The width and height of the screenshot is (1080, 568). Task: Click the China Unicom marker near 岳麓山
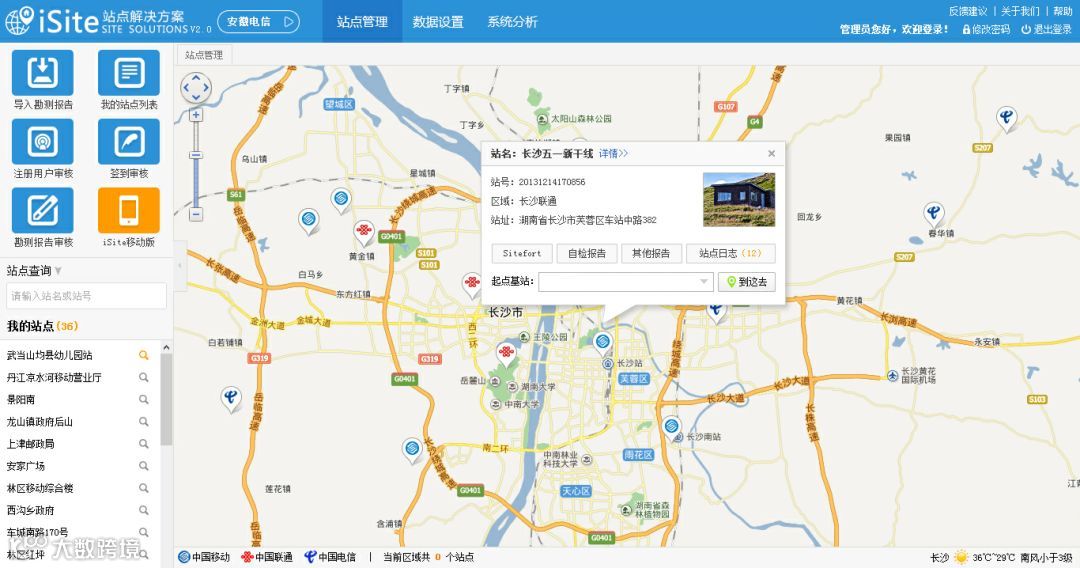(x=506, y=354)
